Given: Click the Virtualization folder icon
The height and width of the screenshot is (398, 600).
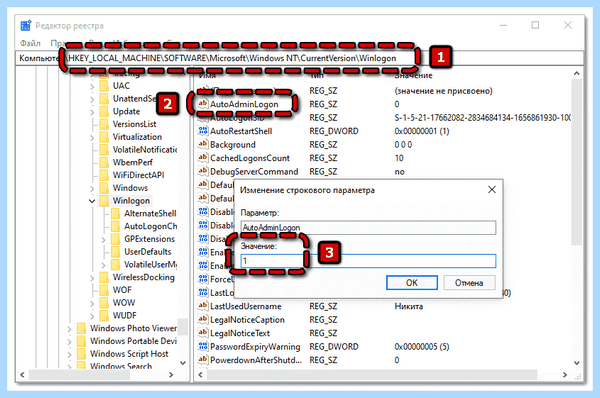Looking at the screenshot, I should pyautogui.click(x=104, y=137).
